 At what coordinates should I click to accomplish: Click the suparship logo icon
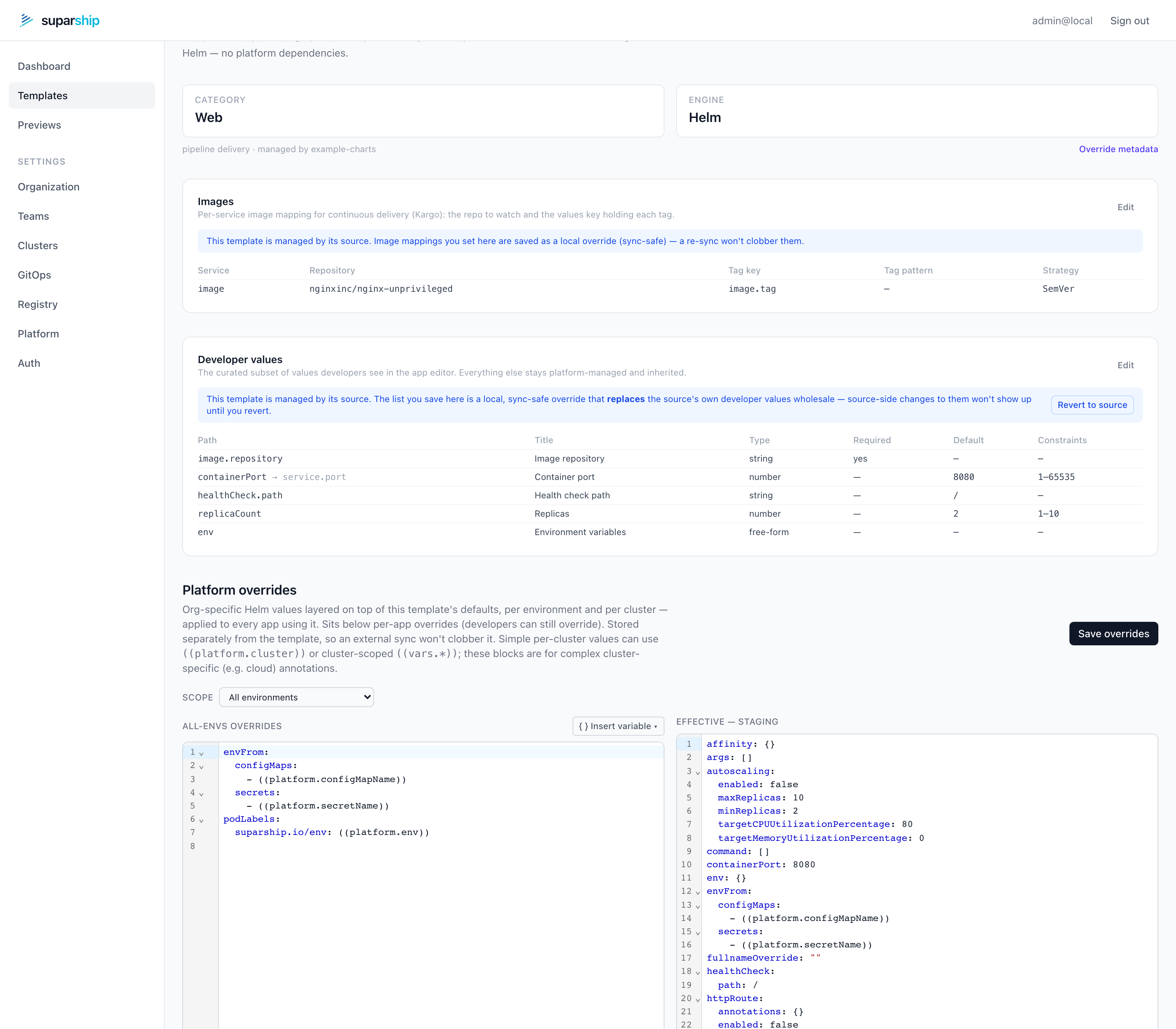pos(26,21)
